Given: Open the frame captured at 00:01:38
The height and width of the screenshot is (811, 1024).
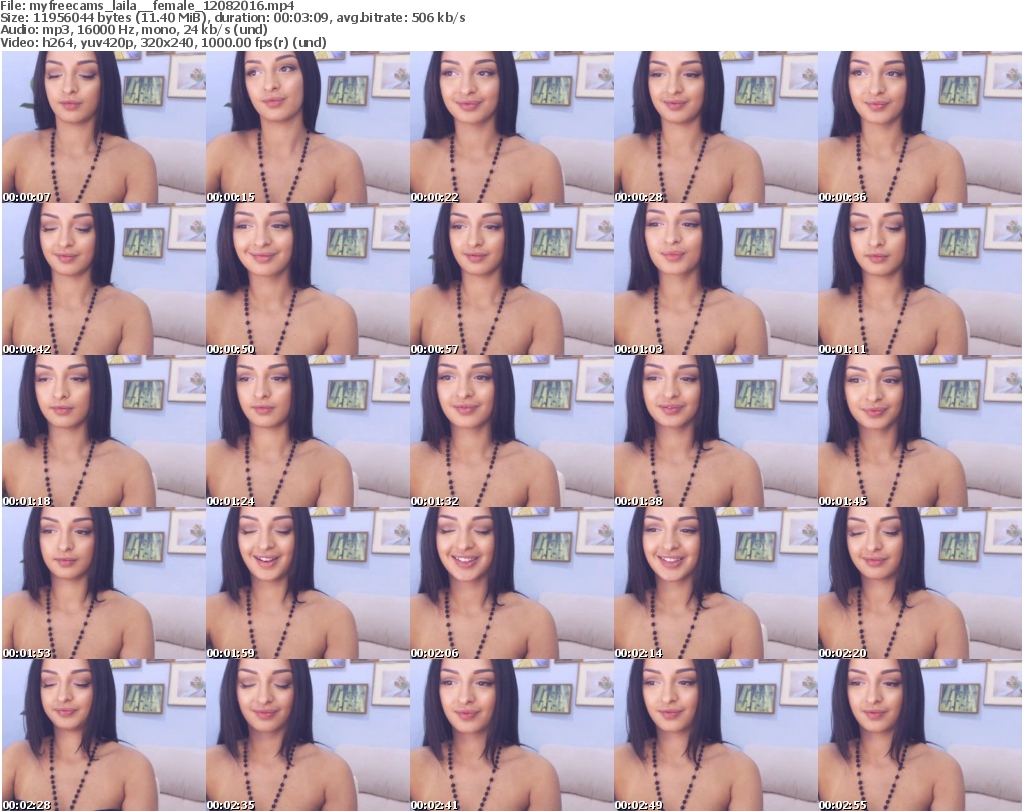Looking at the screenshot, I should point(716,431).
